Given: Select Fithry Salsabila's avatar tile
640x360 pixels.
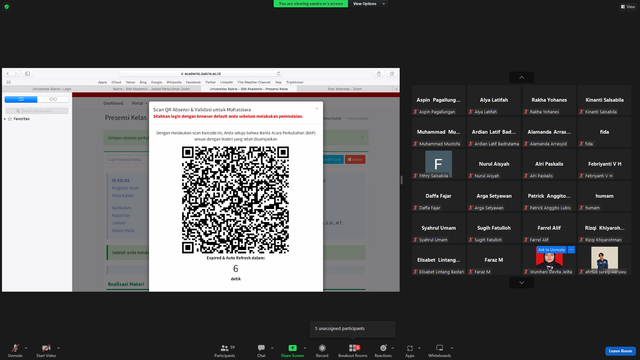Looking at the screenshot, I should [438, 164].
